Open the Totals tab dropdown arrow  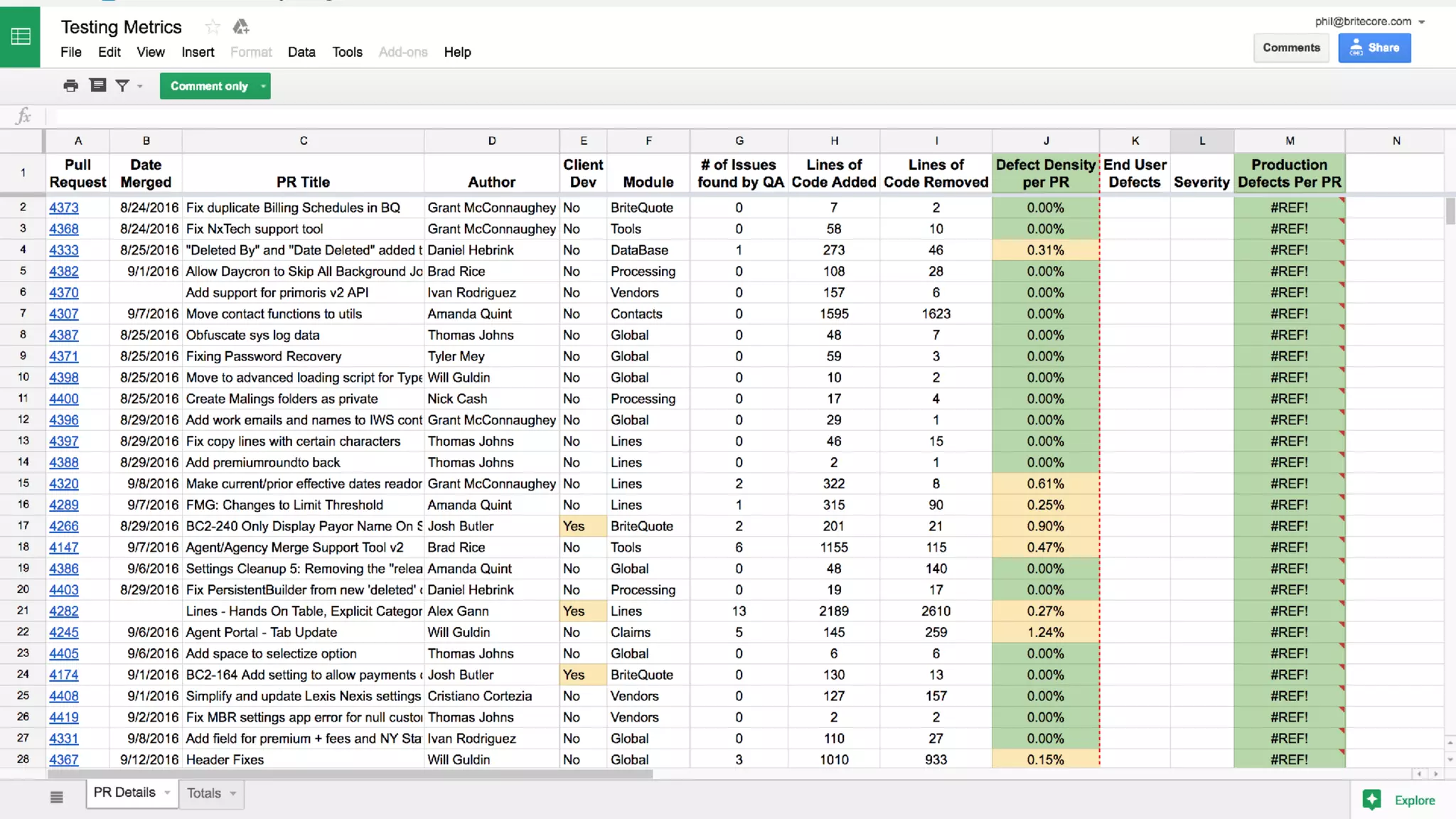coord(233,793)
